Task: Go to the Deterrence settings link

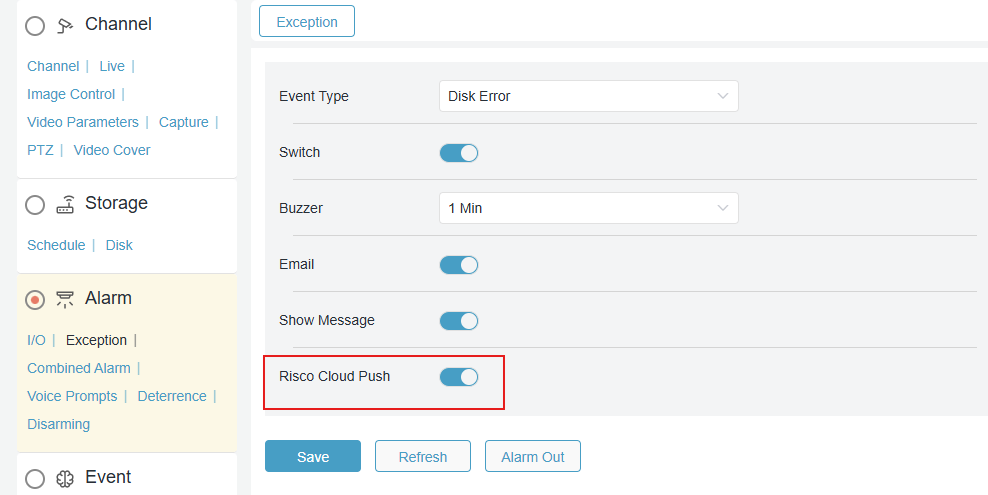Action: 172,396
